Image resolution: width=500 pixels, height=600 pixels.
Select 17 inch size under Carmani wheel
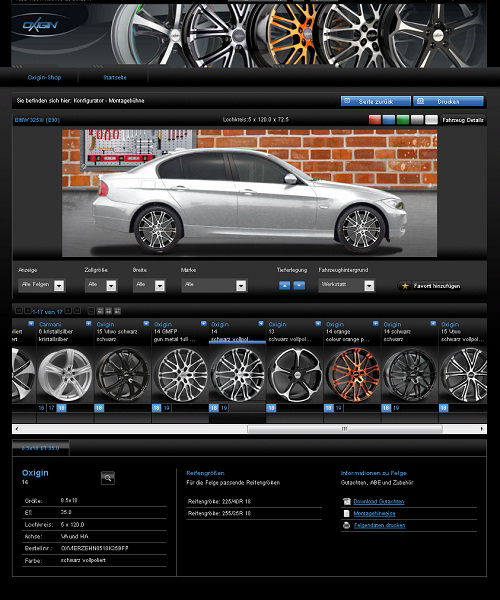(x=51, y=408)
